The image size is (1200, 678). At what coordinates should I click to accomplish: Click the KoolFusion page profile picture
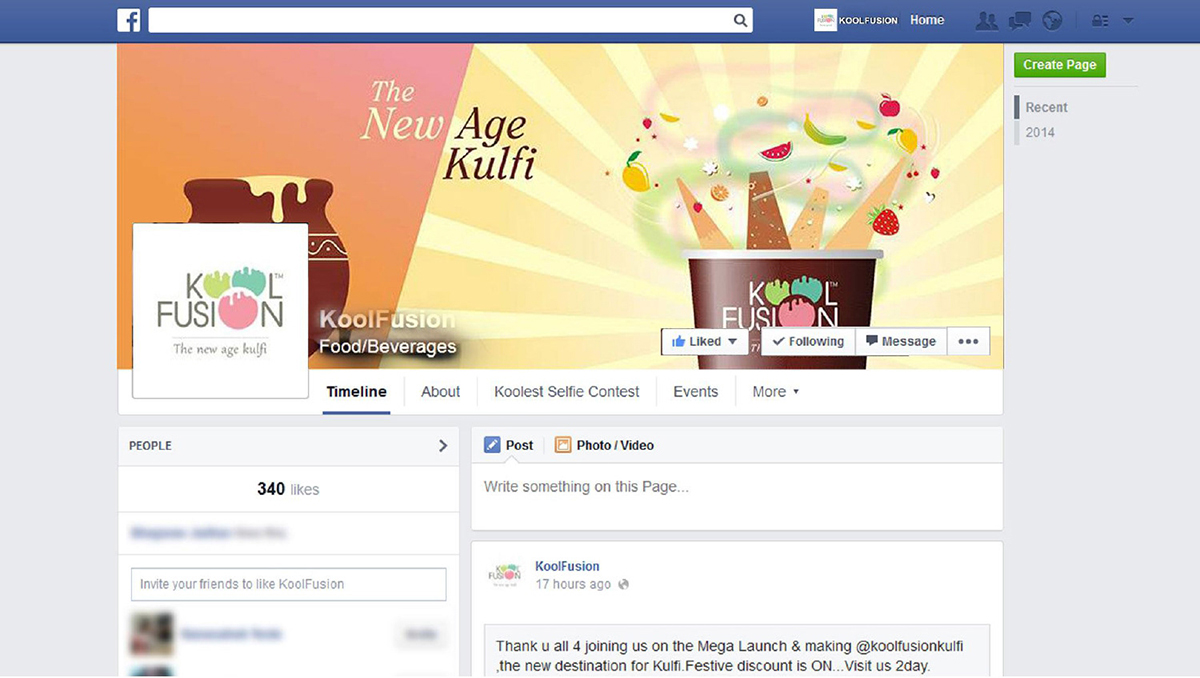coord(221,310)
